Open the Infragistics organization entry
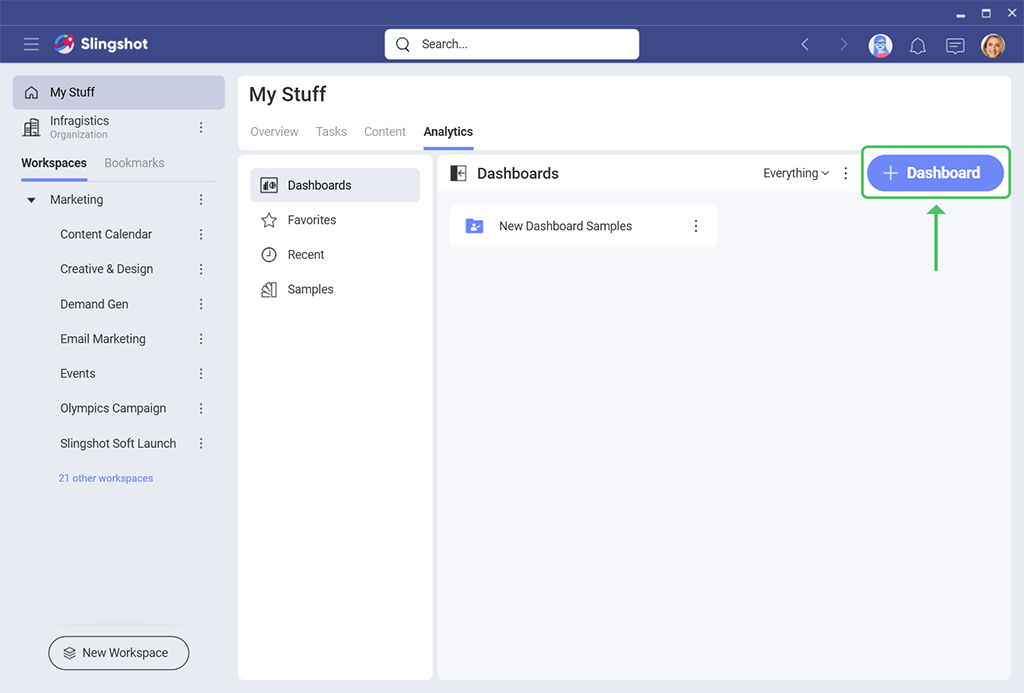This screenshot has width=1024, height=693. tap(79, 127)
